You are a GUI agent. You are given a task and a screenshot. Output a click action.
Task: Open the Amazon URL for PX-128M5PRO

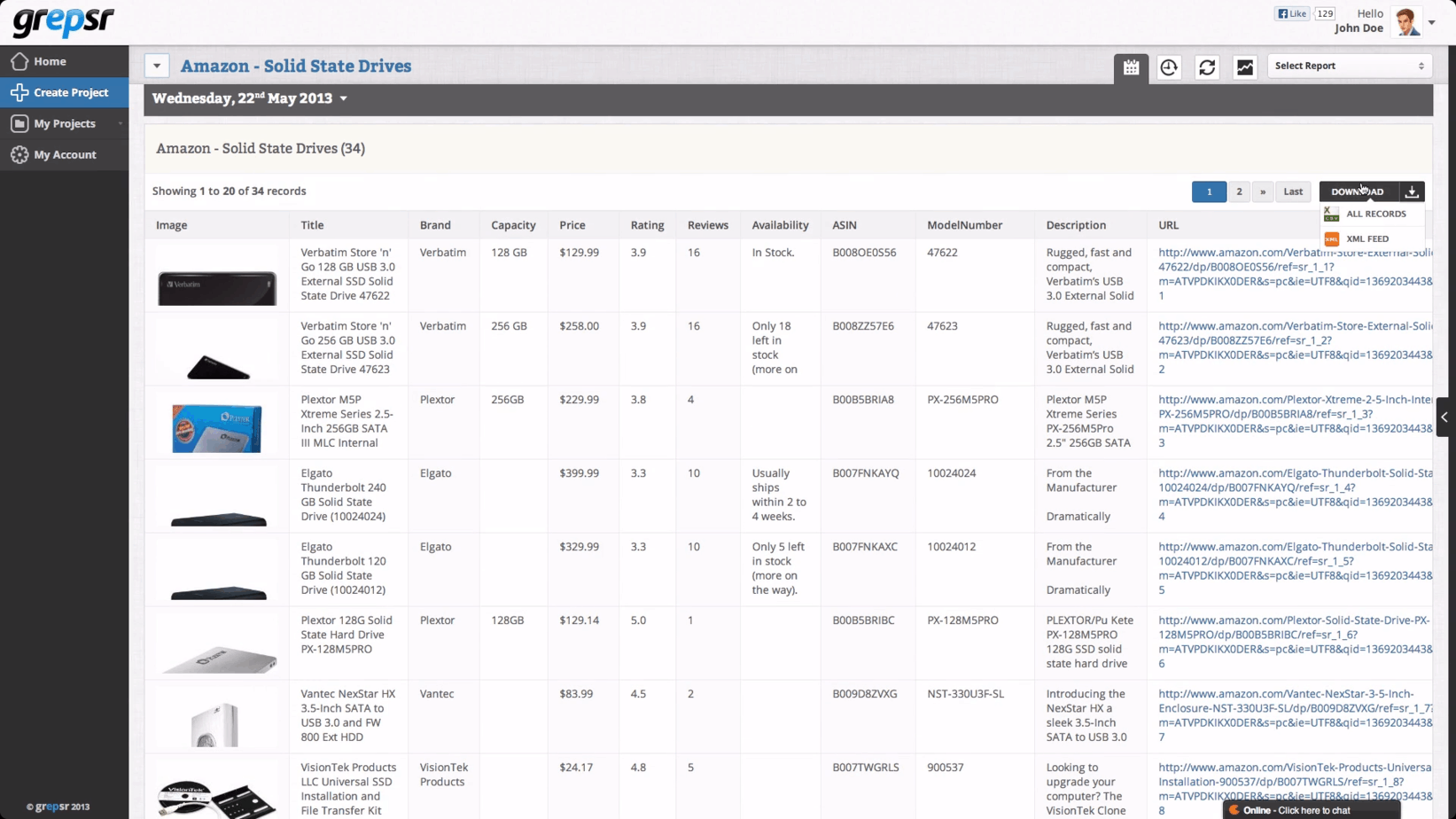(x=1295, y=642)
